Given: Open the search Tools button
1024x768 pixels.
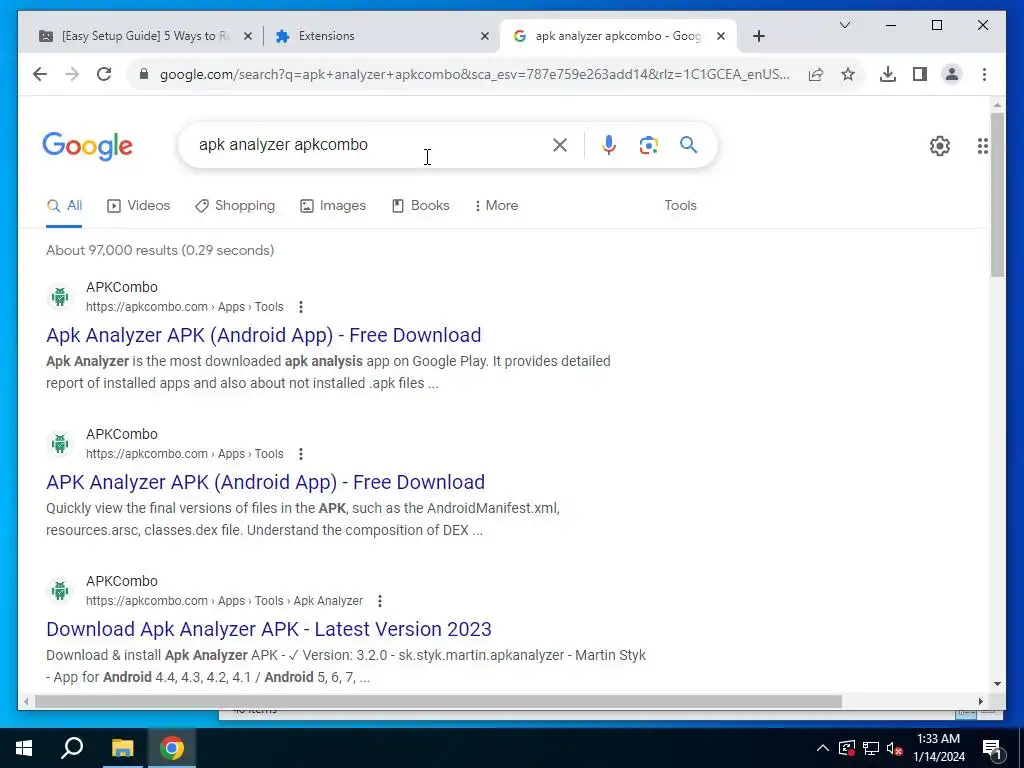Looking at the screenshot, I should tap(680, 206).
